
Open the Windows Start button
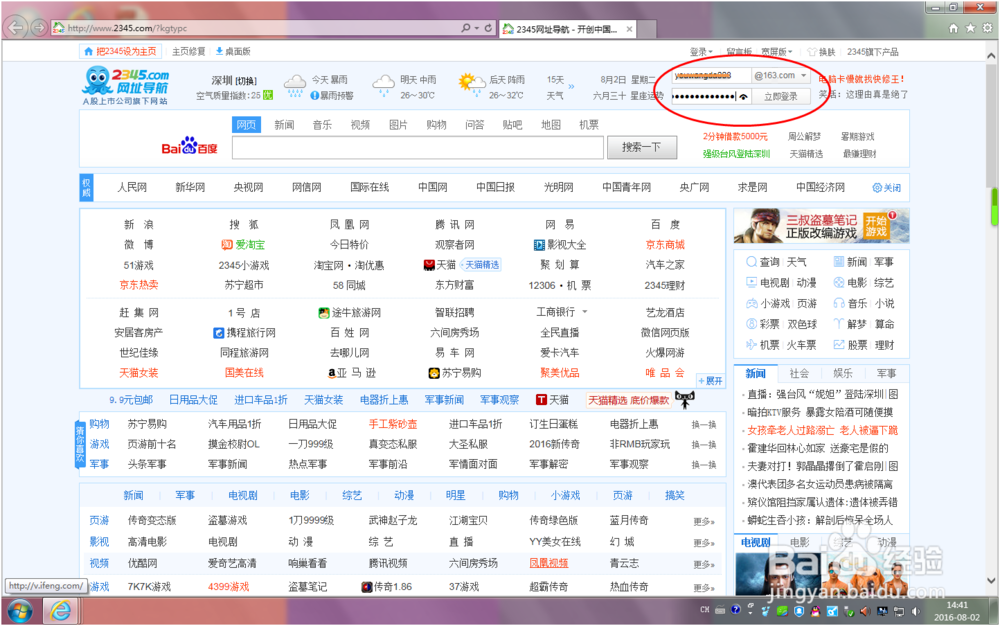click(19, 612)
